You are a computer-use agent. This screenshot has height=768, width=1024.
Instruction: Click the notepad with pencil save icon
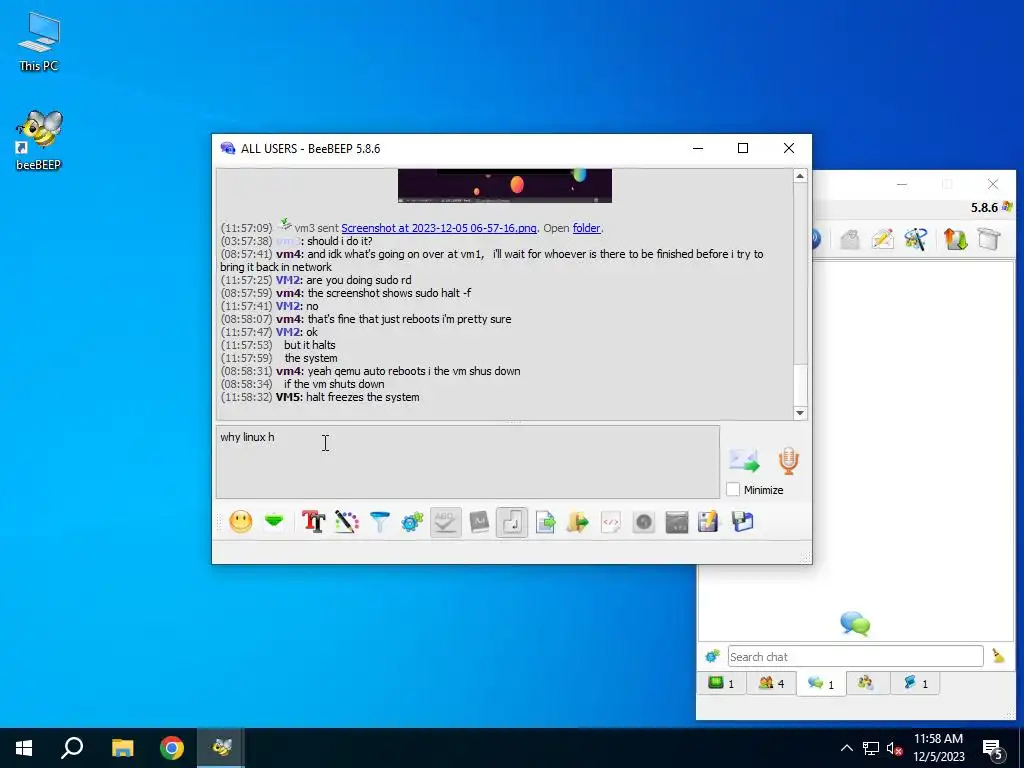click(x=709, y=522)
